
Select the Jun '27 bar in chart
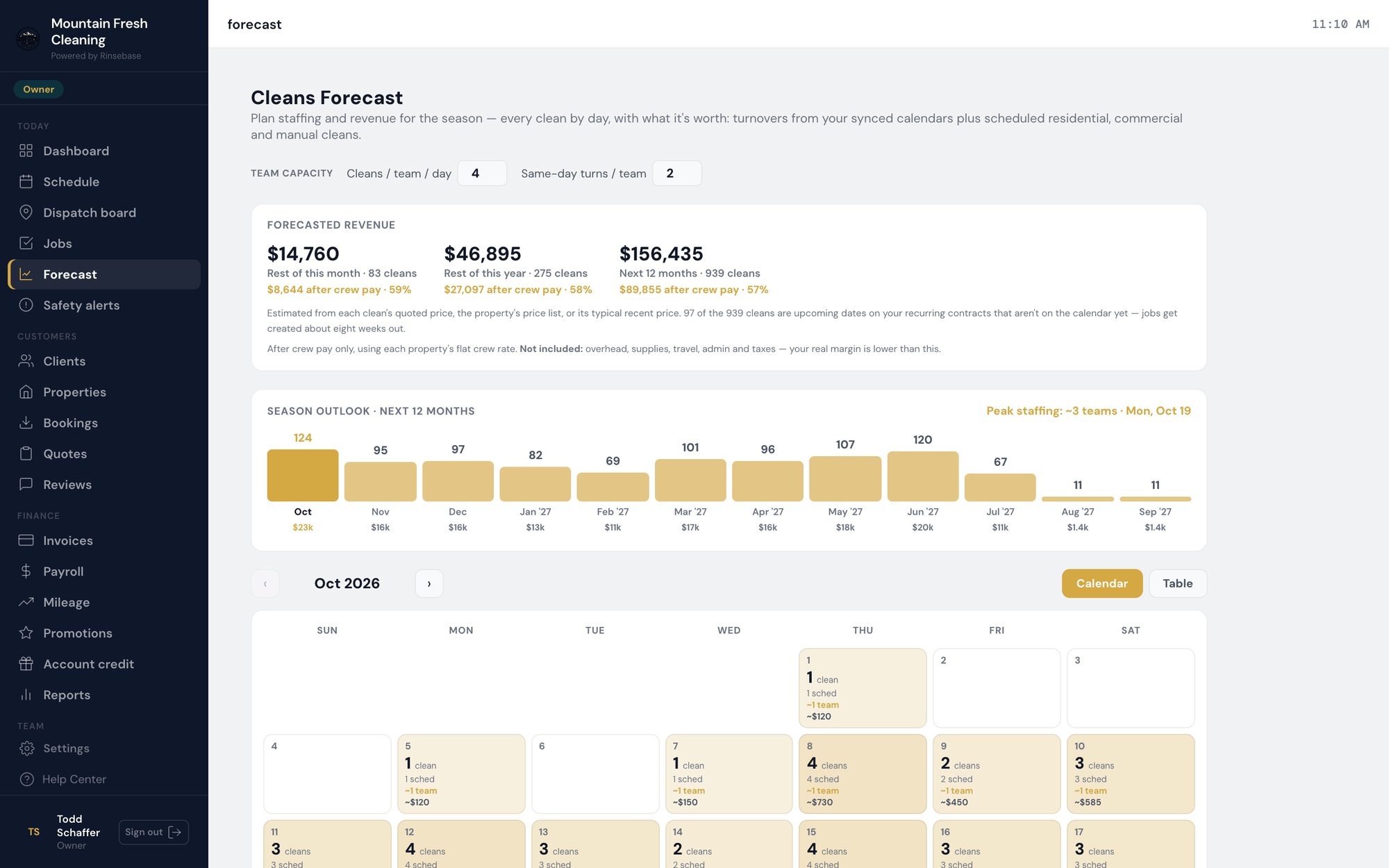pos(923,476)
